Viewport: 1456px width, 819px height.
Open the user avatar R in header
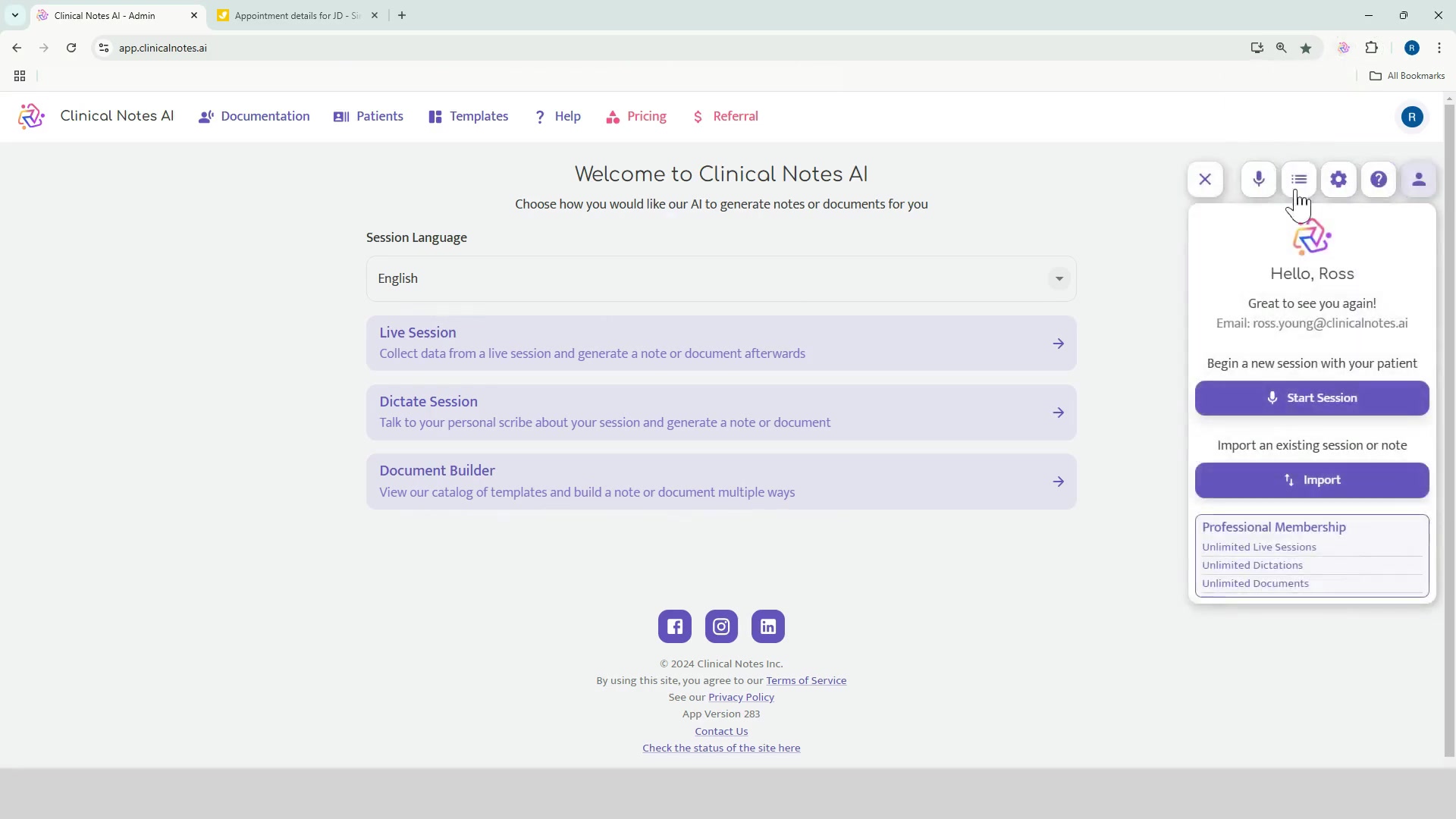[1412, 117]
